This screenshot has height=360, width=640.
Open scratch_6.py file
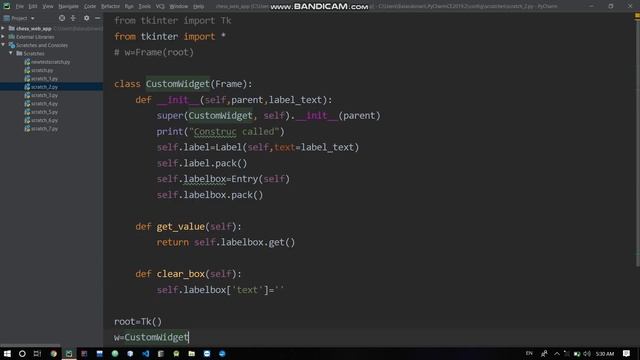pos(44,120)
